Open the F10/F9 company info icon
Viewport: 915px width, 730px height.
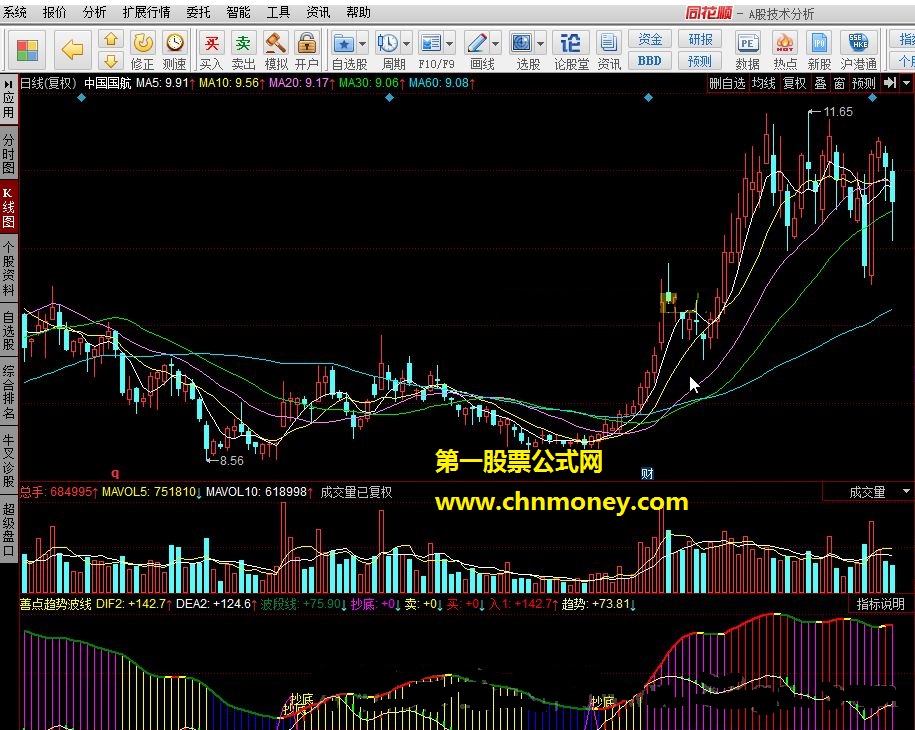click(431, 44)
